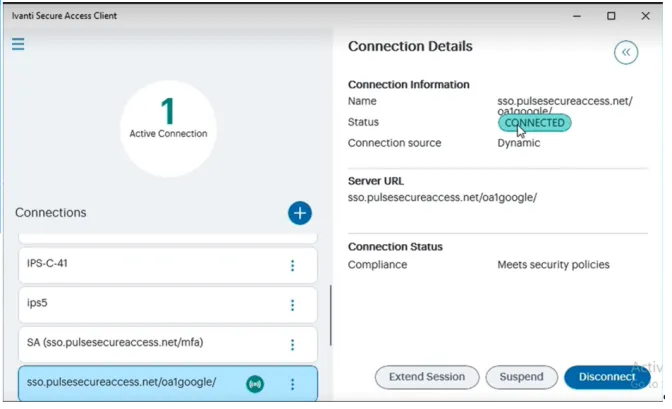Open options menu for ips5
The image size is (672, 409).
coord(292,305)
